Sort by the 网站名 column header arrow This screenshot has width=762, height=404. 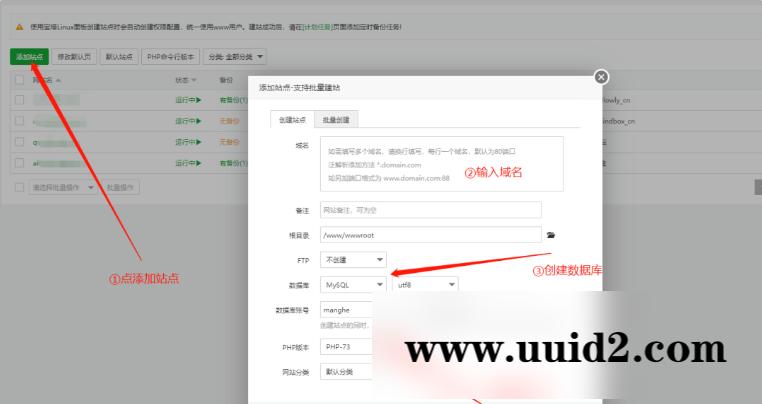pos(59,80)
